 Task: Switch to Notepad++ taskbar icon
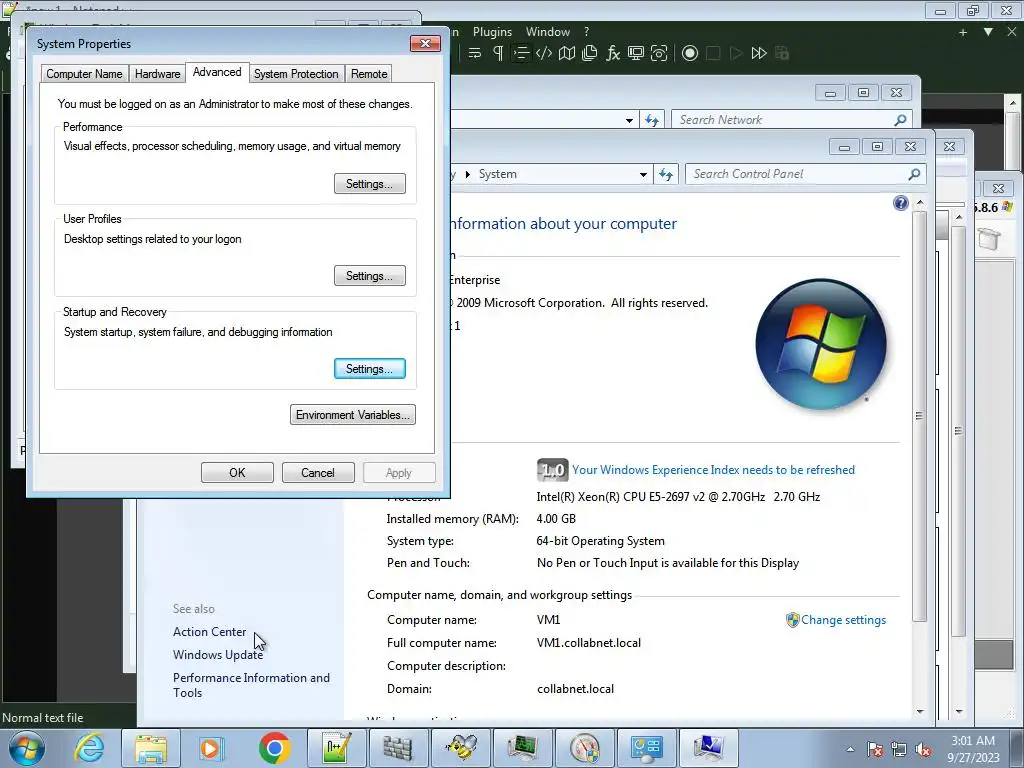(336, 748)
